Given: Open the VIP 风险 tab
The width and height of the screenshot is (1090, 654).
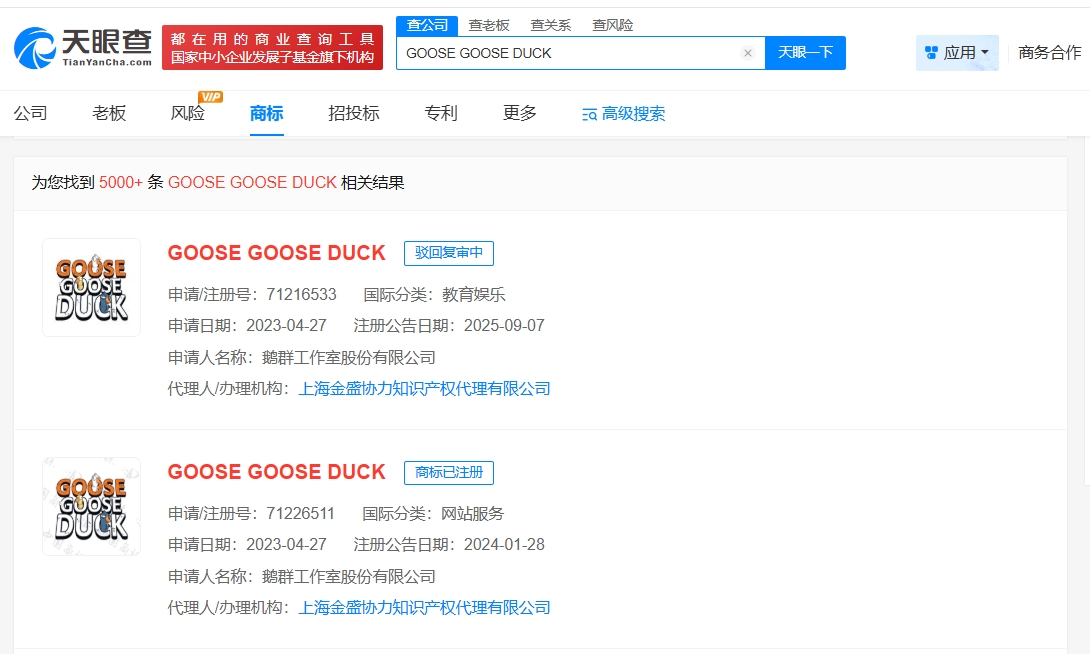Looking at the screenshot, I should tap(188, 113).
